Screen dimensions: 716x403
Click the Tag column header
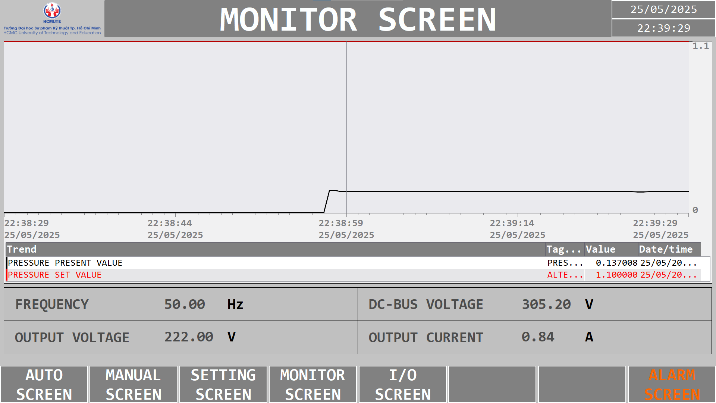564,249
